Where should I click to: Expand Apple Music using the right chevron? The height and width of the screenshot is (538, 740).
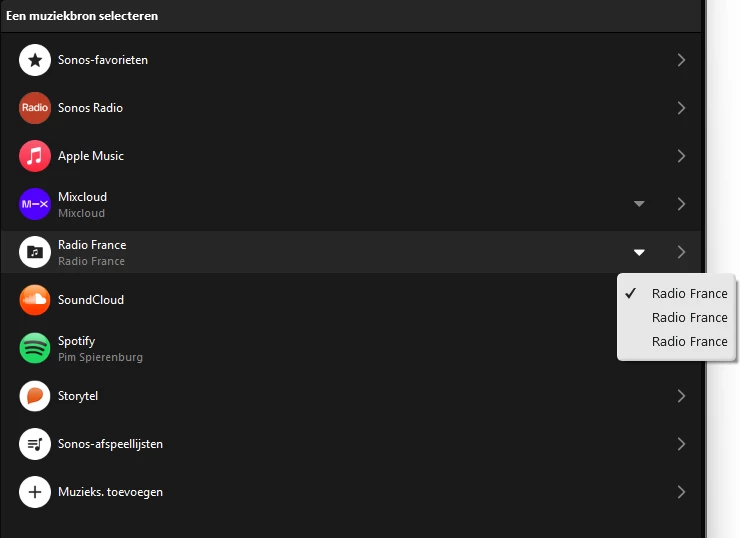[x=681, y=156]
